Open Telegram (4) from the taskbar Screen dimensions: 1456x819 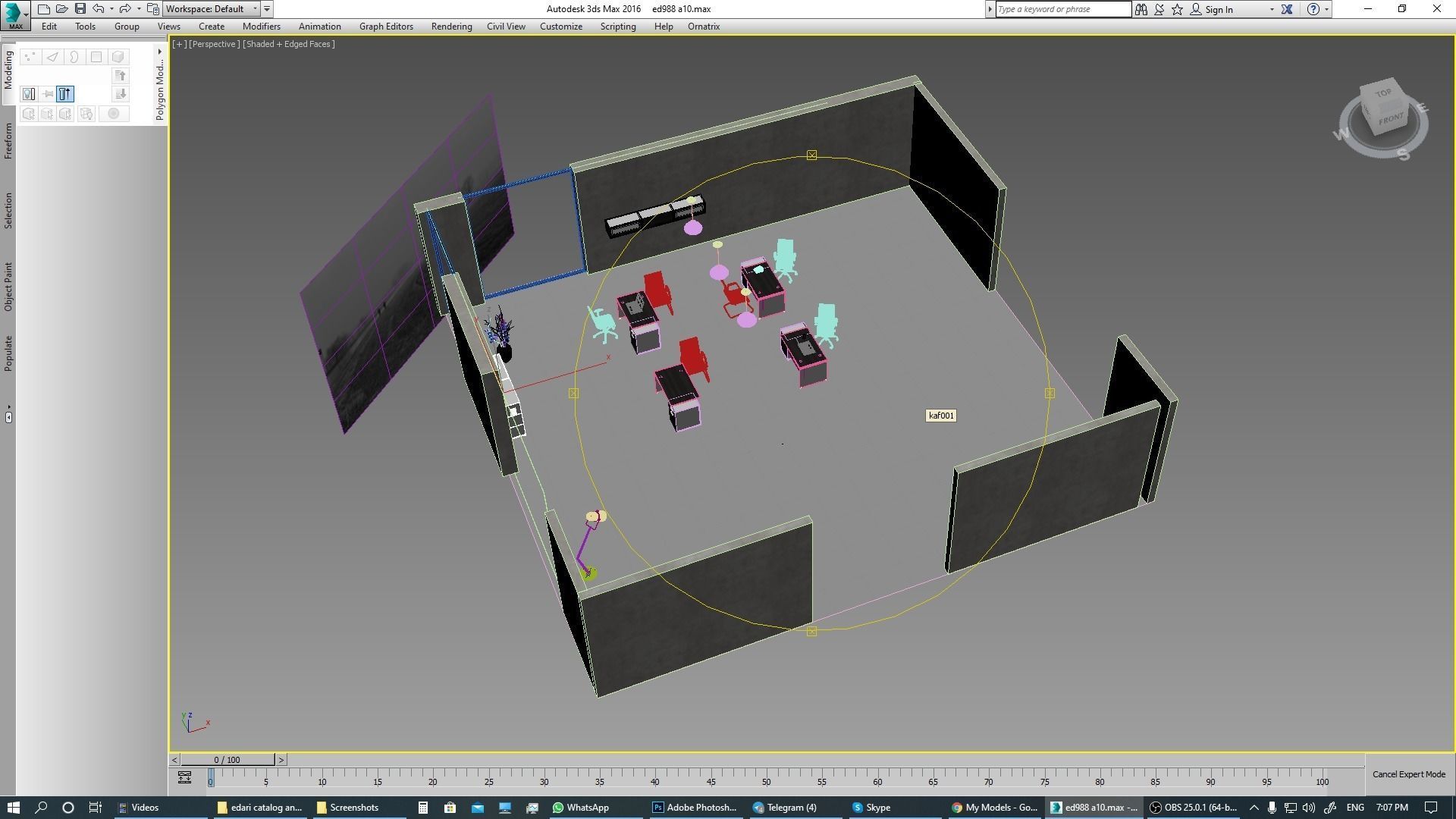coord(785,808)
